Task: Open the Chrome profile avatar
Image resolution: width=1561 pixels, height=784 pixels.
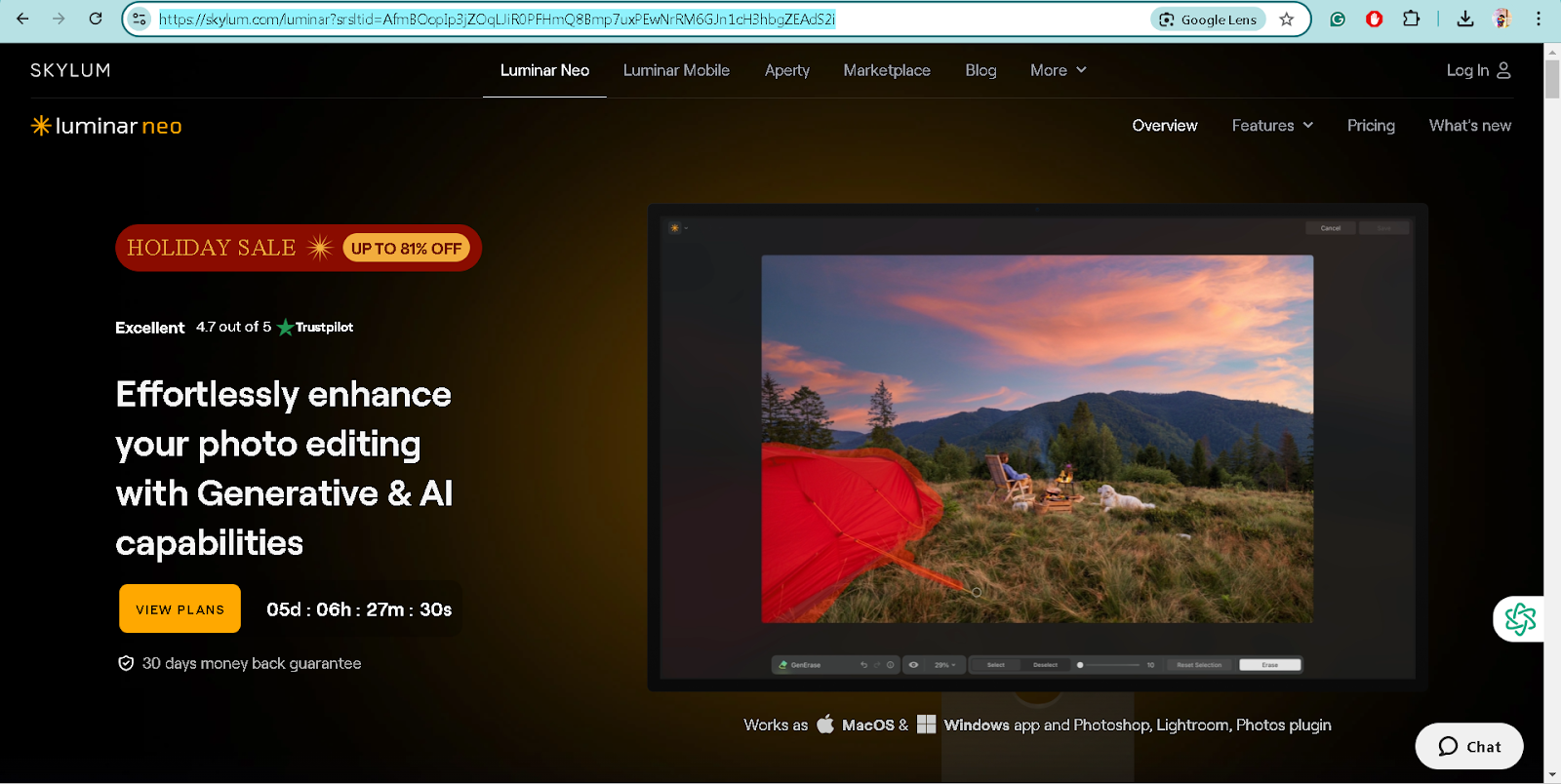Action: 1502,19
